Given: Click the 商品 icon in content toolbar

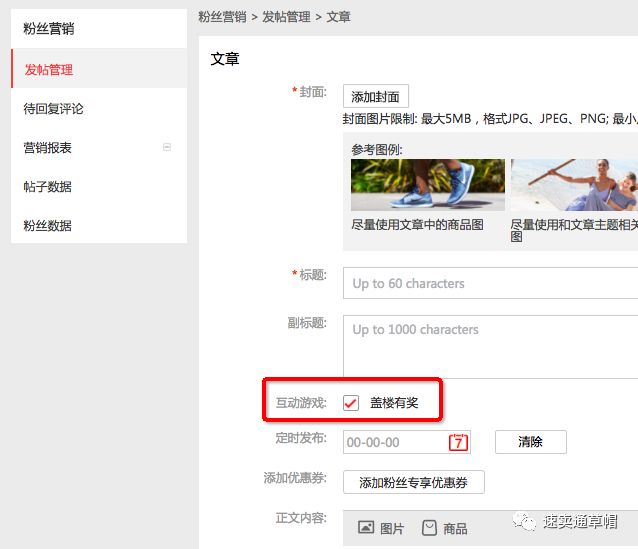Looking at the screenshot, I should [429, 527].
